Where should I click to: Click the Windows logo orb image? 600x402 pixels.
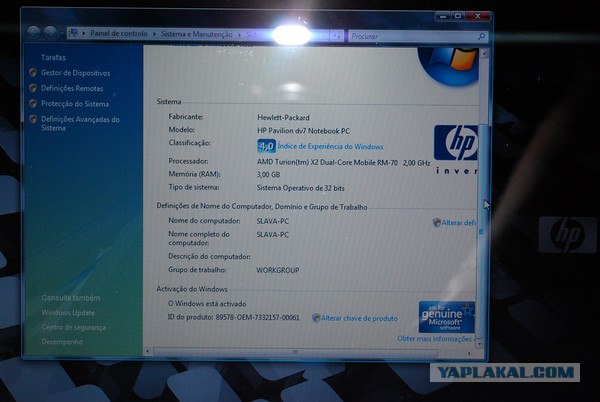(448, 66)
